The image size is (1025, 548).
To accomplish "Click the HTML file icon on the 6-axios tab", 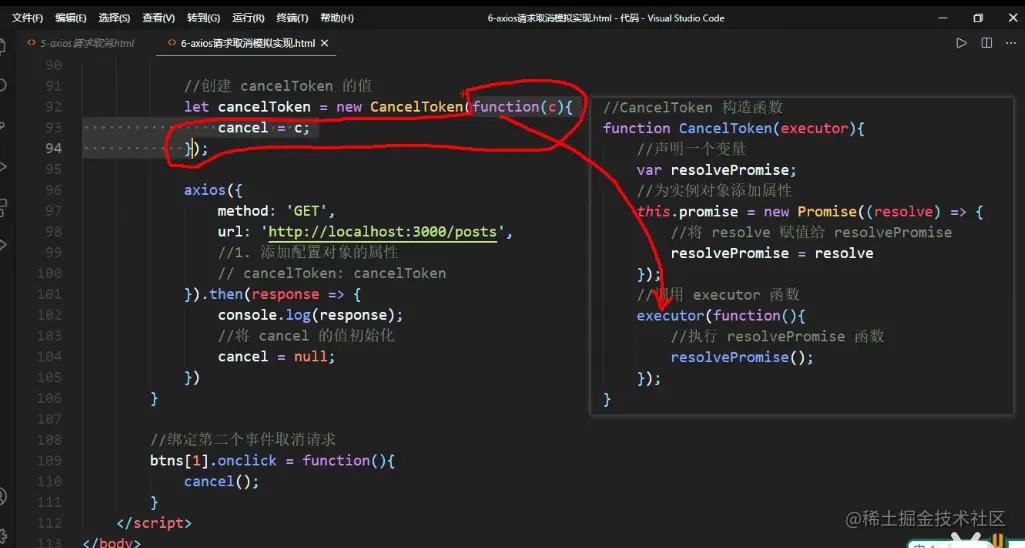I will (x=172, y=43).
